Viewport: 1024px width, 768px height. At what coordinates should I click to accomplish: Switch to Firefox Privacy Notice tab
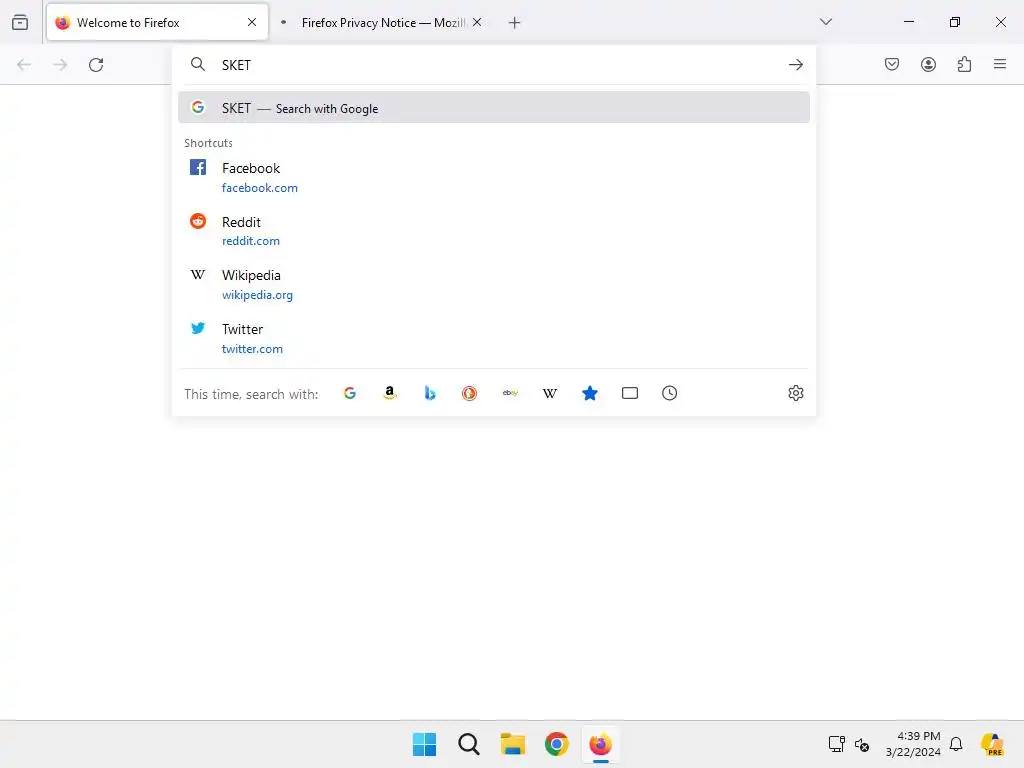pos(383,23)
